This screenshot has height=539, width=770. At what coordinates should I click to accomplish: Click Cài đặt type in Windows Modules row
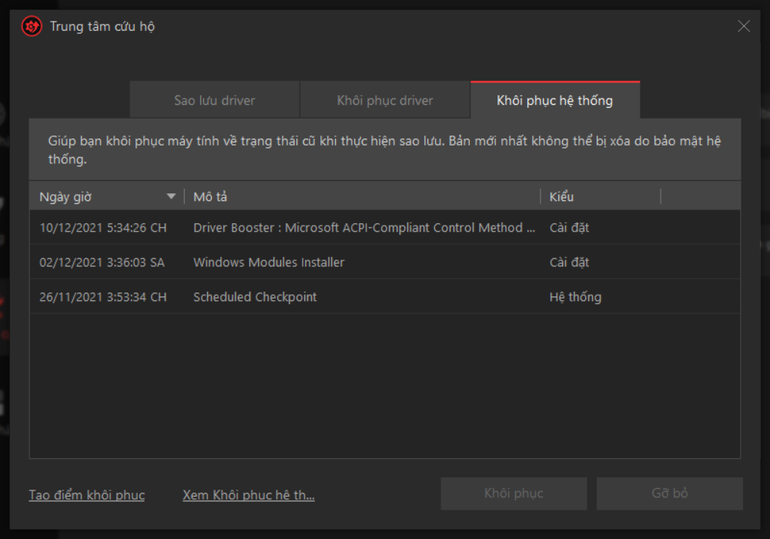click(569, 262)
